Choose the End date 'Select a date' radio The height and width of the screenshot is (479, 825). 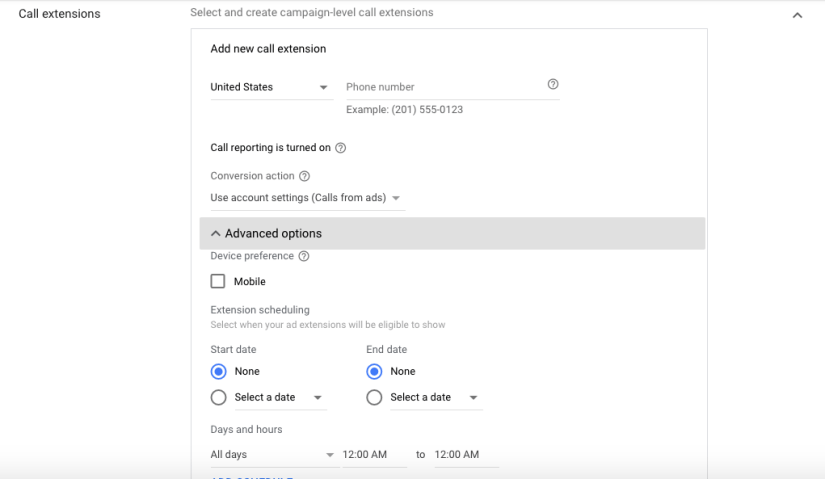pos(374,397)
